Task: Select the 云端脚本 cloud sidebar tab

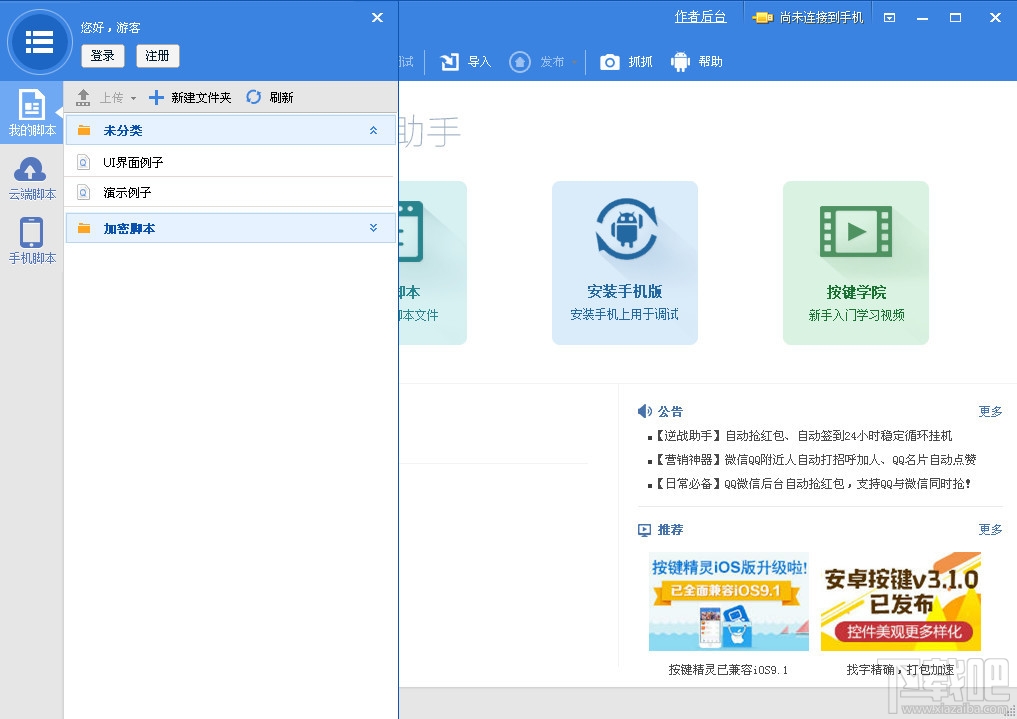Action: [x=32, y=179]
